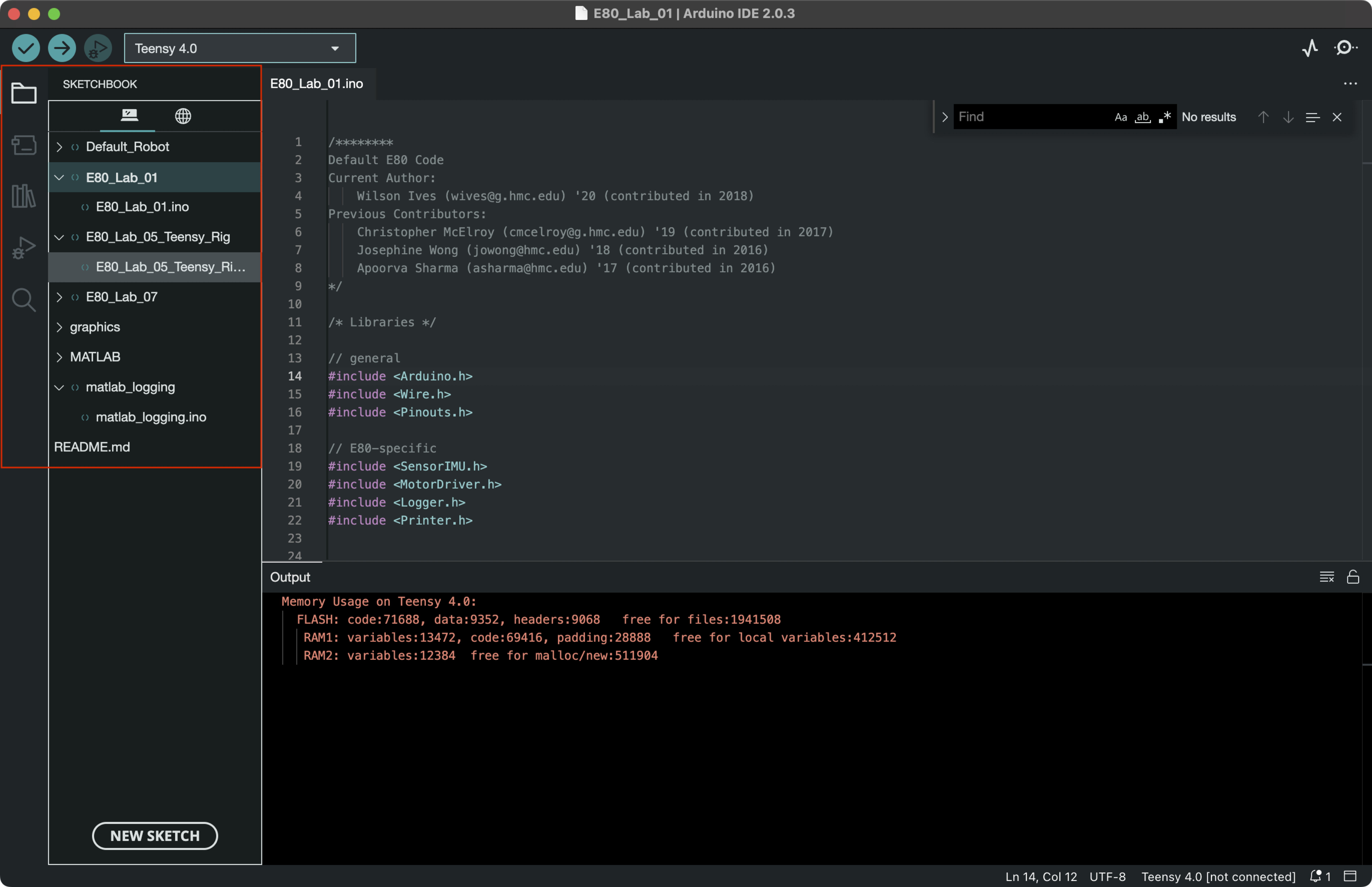Open Library Manager sidebar icon
The image size is (1372, 887).
coord(24,196)
